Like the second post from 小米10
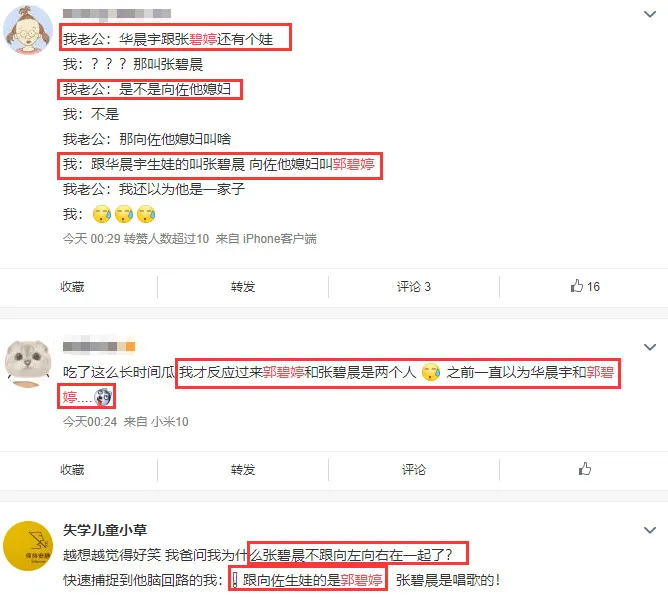Screen dimensions: 668x597 (585, 469)
